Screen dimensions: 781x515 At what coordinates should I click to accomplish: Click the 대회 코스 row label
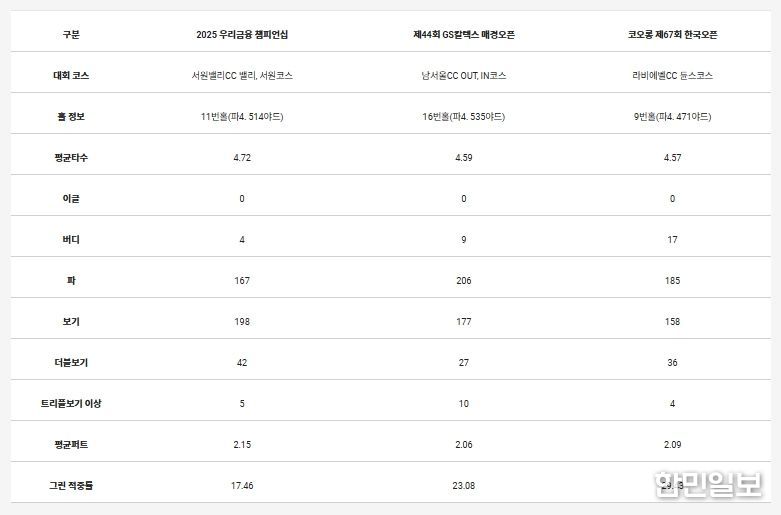click(x=70, y=75)
